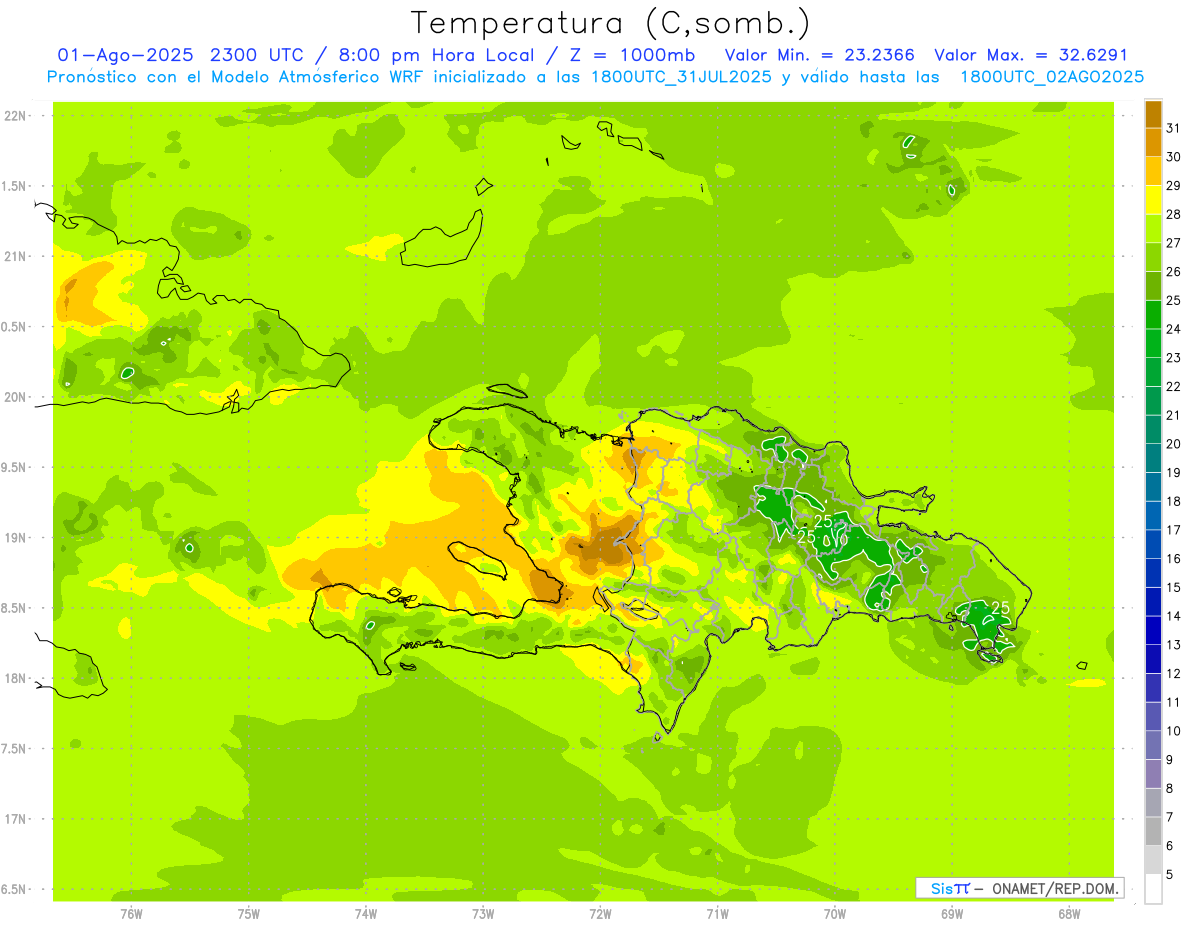Click the "ONAMET/REP.DOM." credit label

(1054, 888)
